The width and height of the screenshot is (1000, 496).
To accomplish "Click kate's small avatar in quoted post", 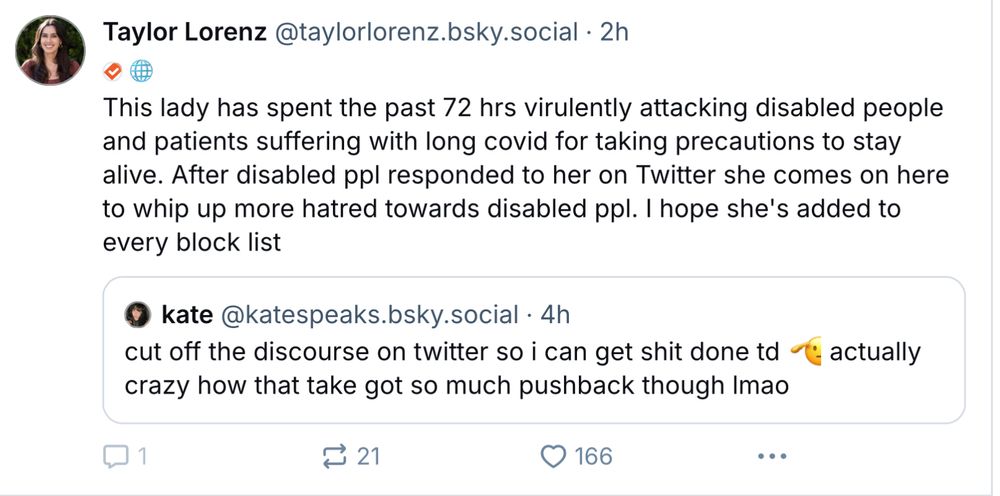I will pyautogui.click(x=137, y=314).
